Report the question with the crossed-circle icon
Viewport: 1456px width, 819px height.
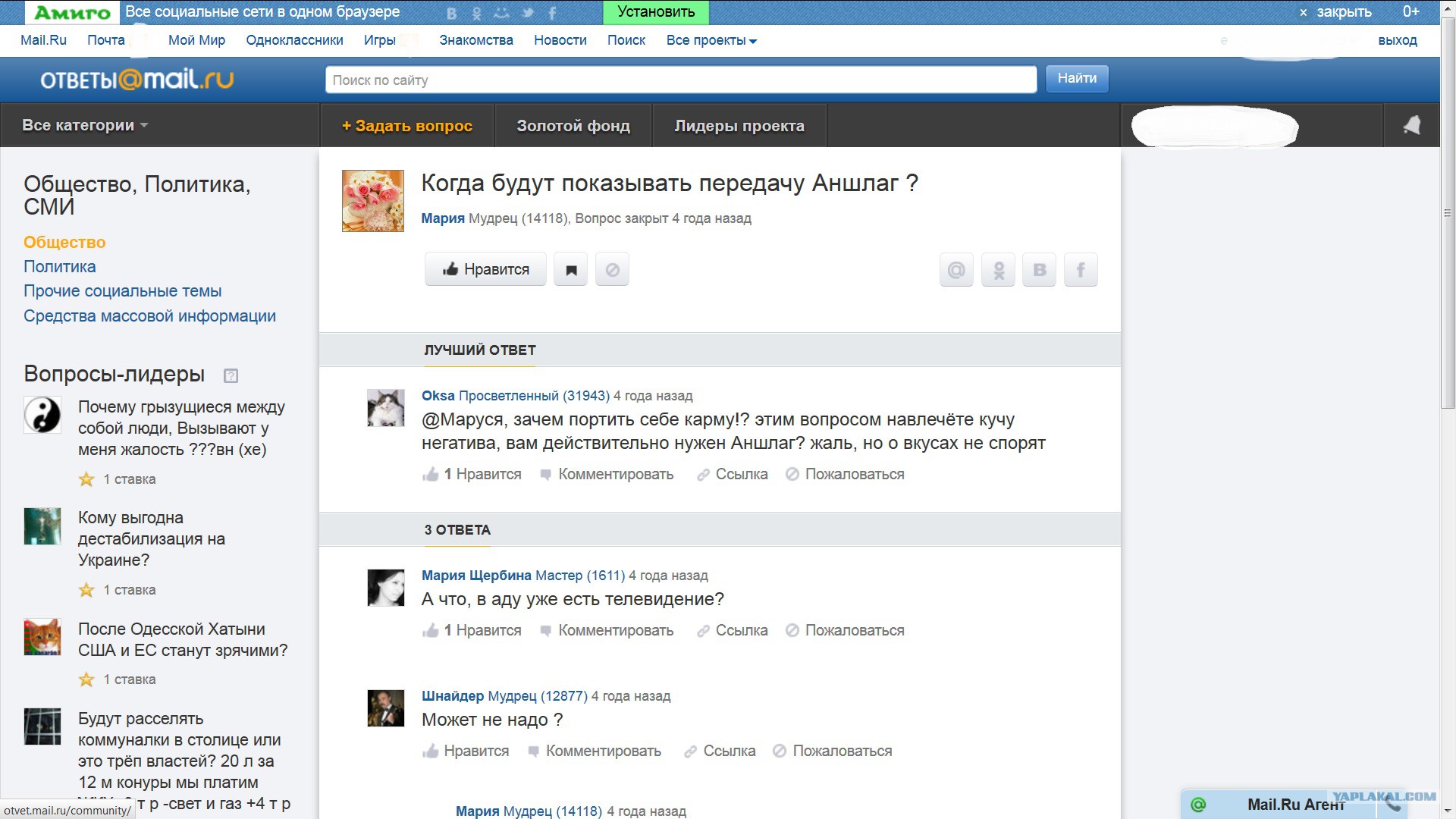[612, 269]
